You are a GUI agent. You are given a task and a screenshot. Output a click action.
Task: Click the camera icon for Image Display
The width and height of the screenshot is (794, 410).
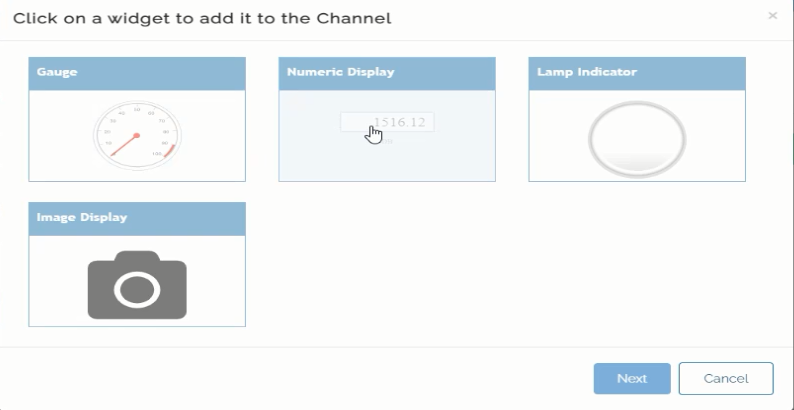pyautogui.click(x=137, y=285)
